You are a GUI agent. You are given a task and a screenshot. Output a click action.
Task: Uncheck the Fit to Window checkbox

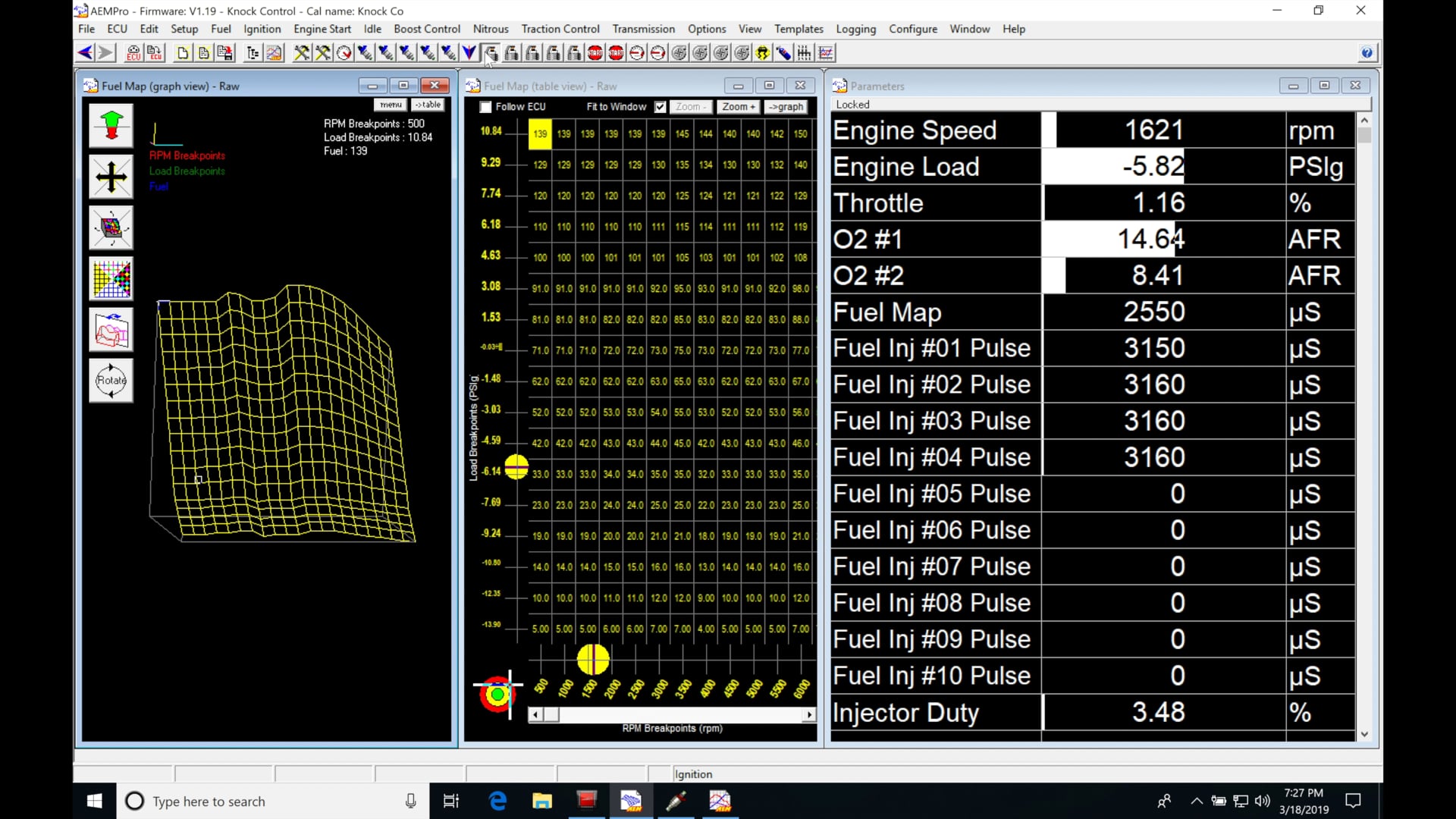pos(661,107)
